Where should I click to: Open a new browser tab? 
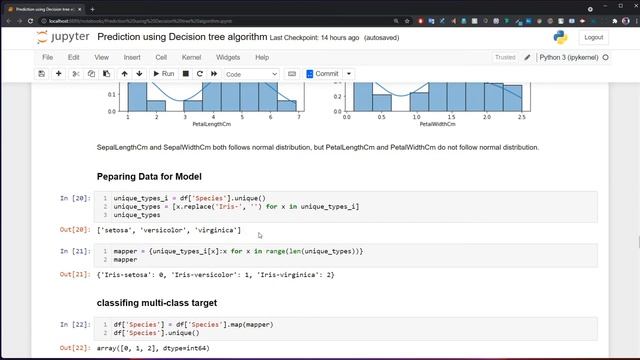[92, 9]
